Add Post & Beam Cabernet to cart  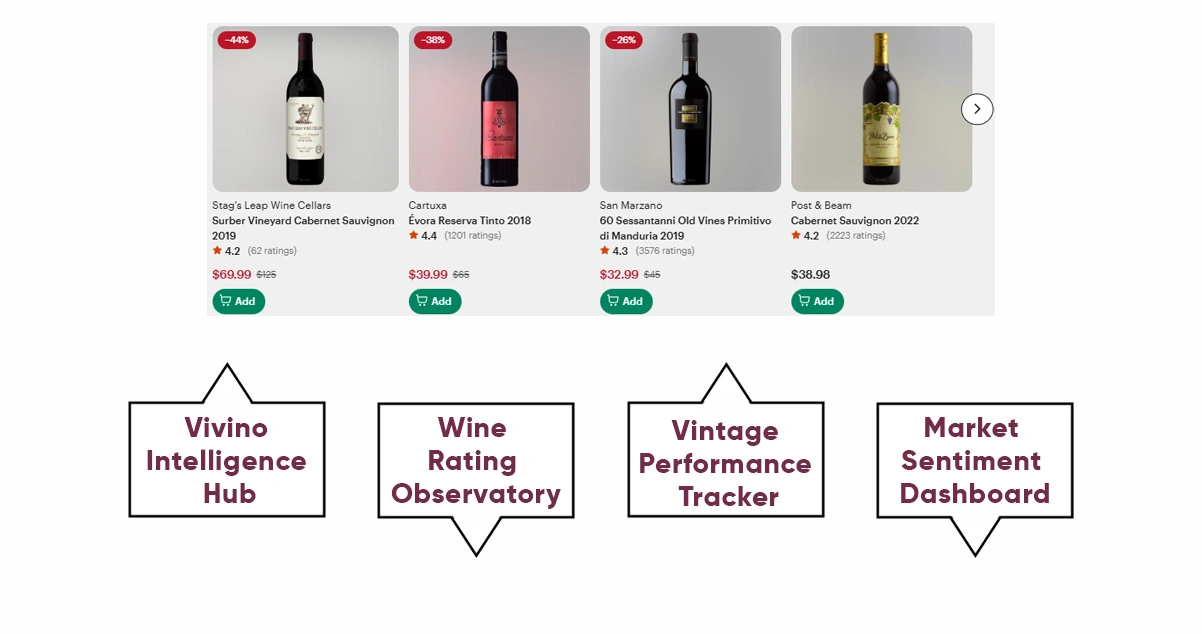coord(817,301)
